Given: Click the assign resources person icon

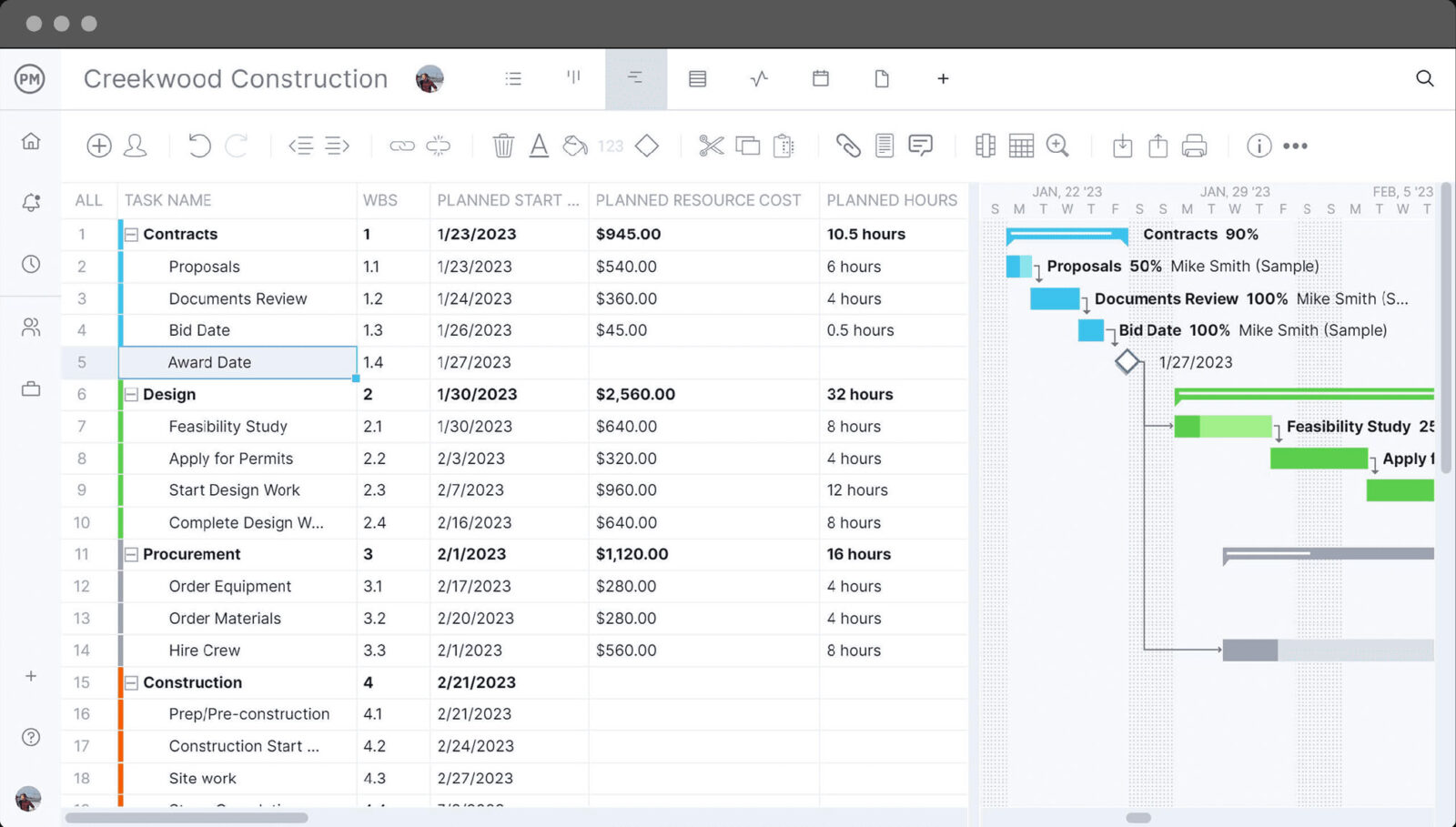Looking at the screenshot, I should pos(135,146).
